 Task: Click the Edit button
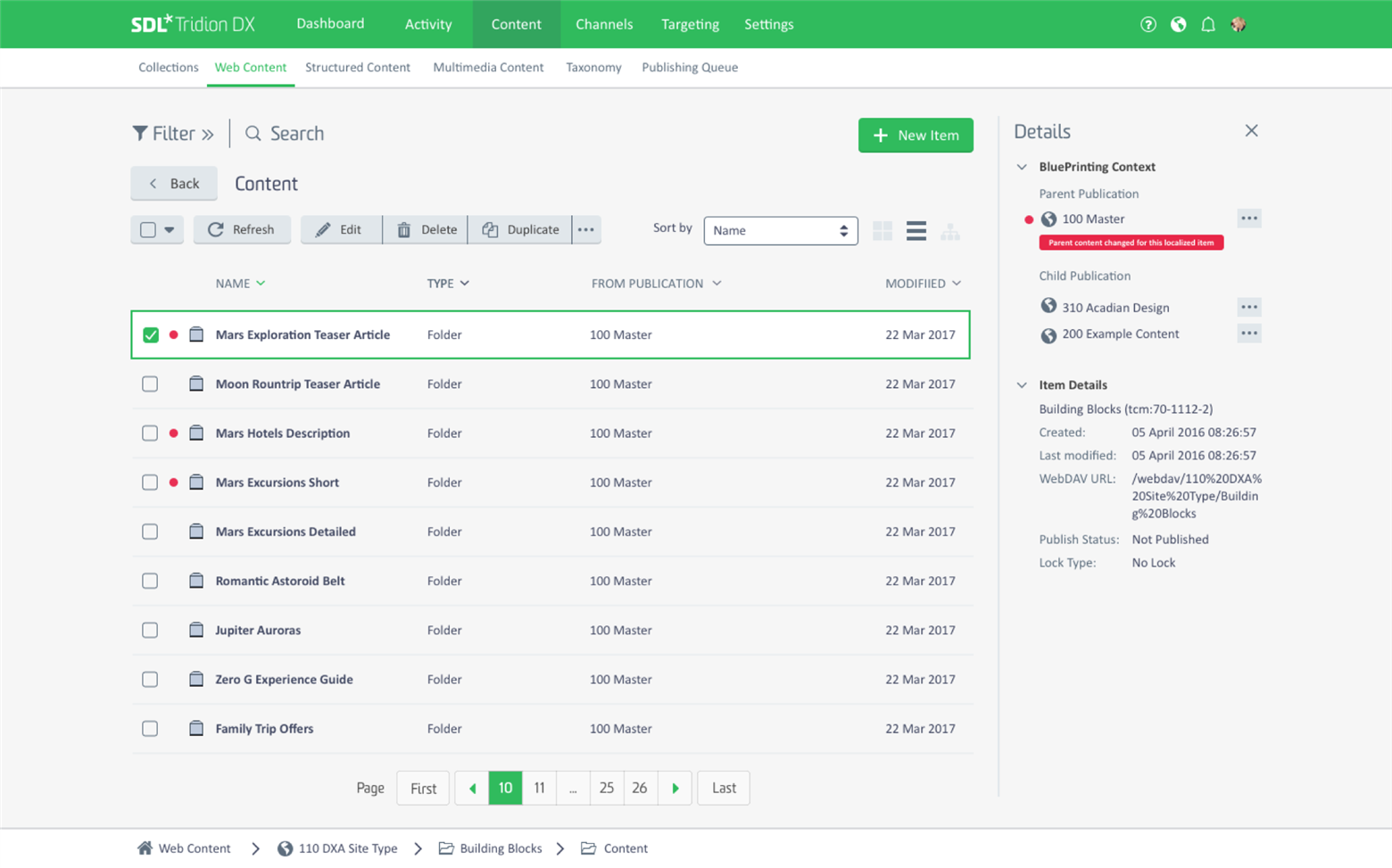click(341, 229)
